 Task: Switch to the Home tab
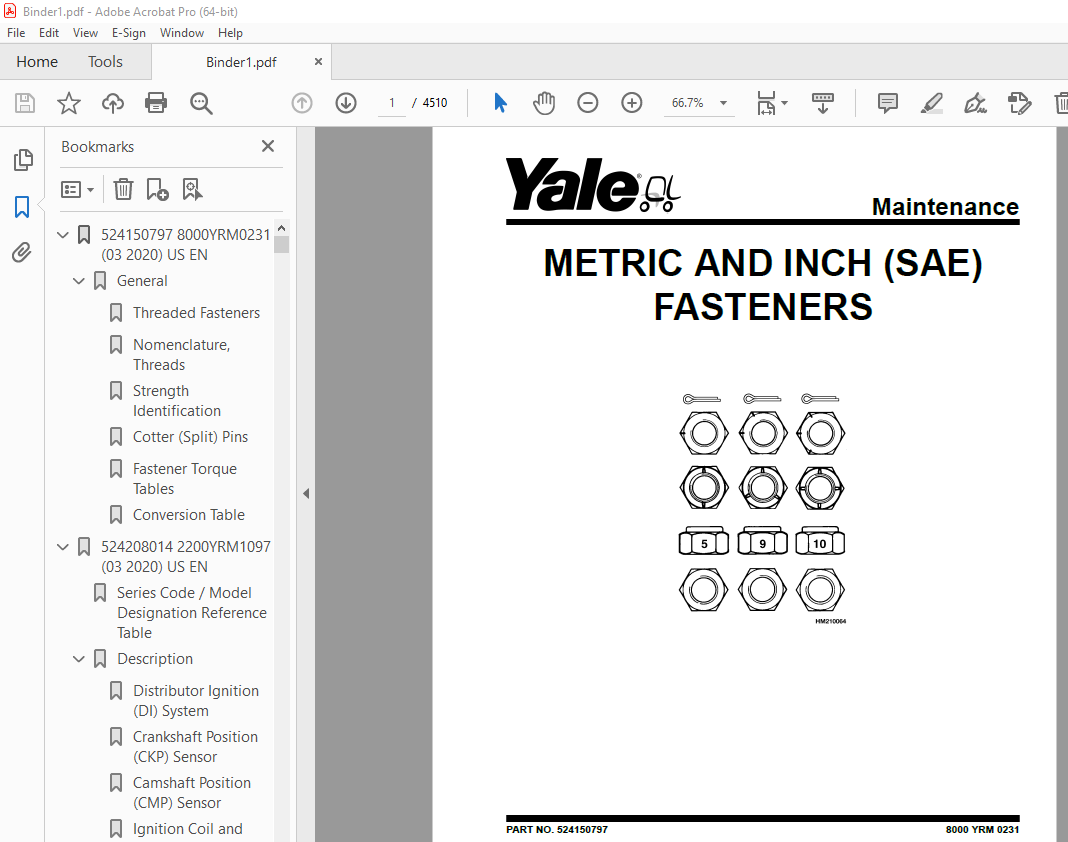pos(37,62)
